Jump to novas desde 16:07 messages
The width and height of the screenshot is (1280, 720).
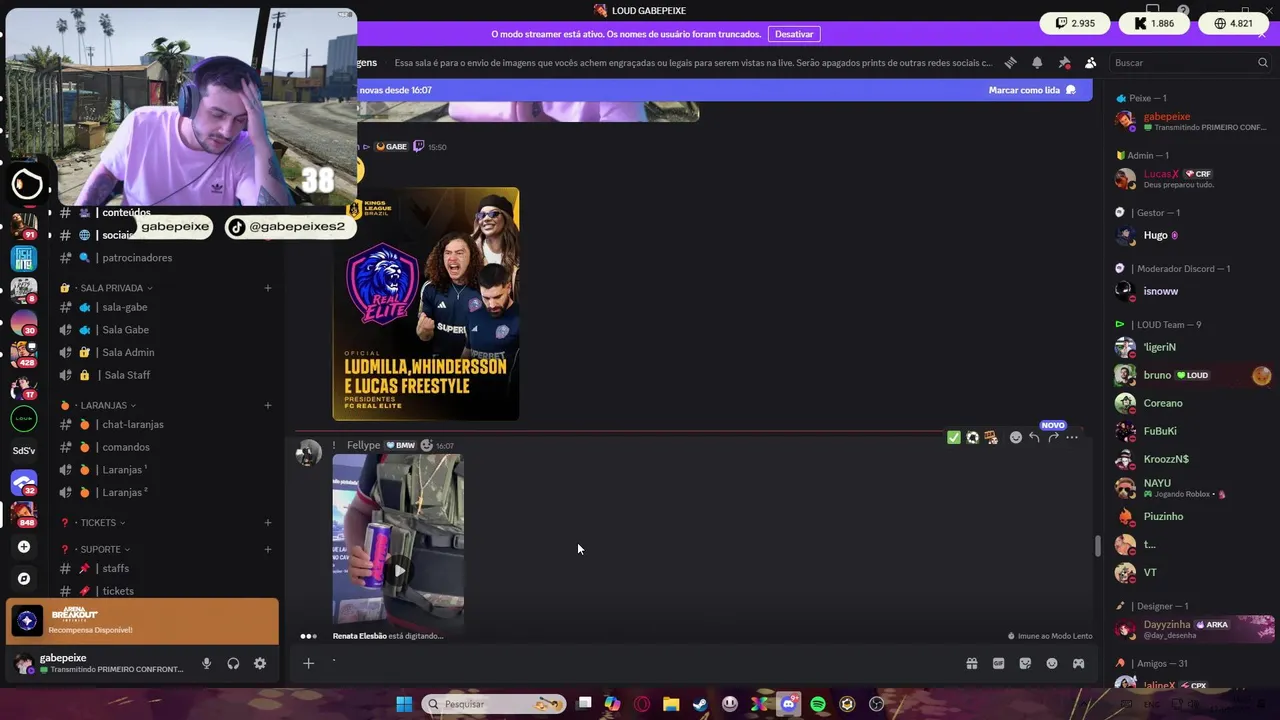396,90
